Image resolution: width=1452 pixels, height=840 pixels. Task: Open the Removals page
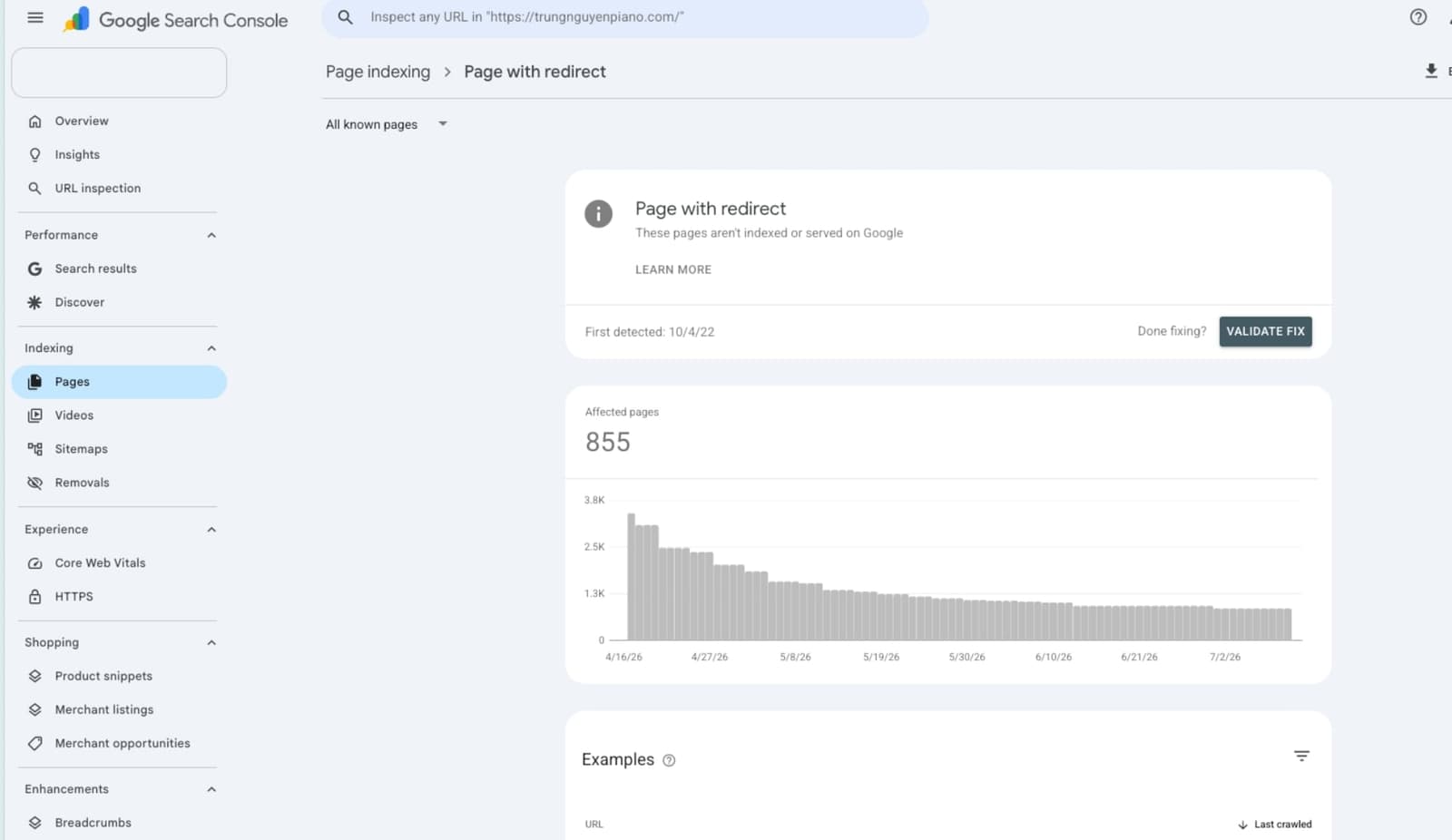[119, 483]
